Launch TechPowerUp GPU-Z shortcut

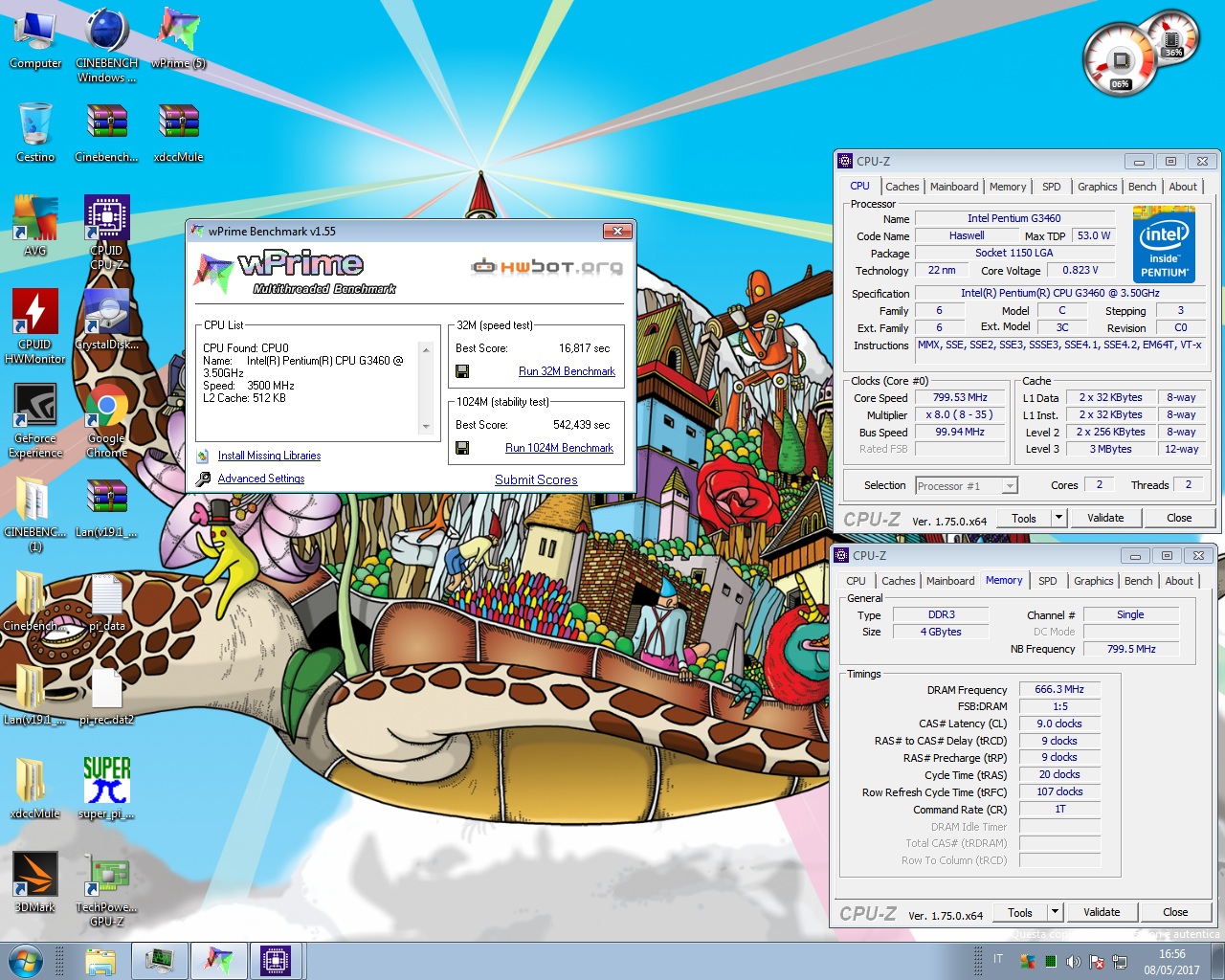[106, 888]
